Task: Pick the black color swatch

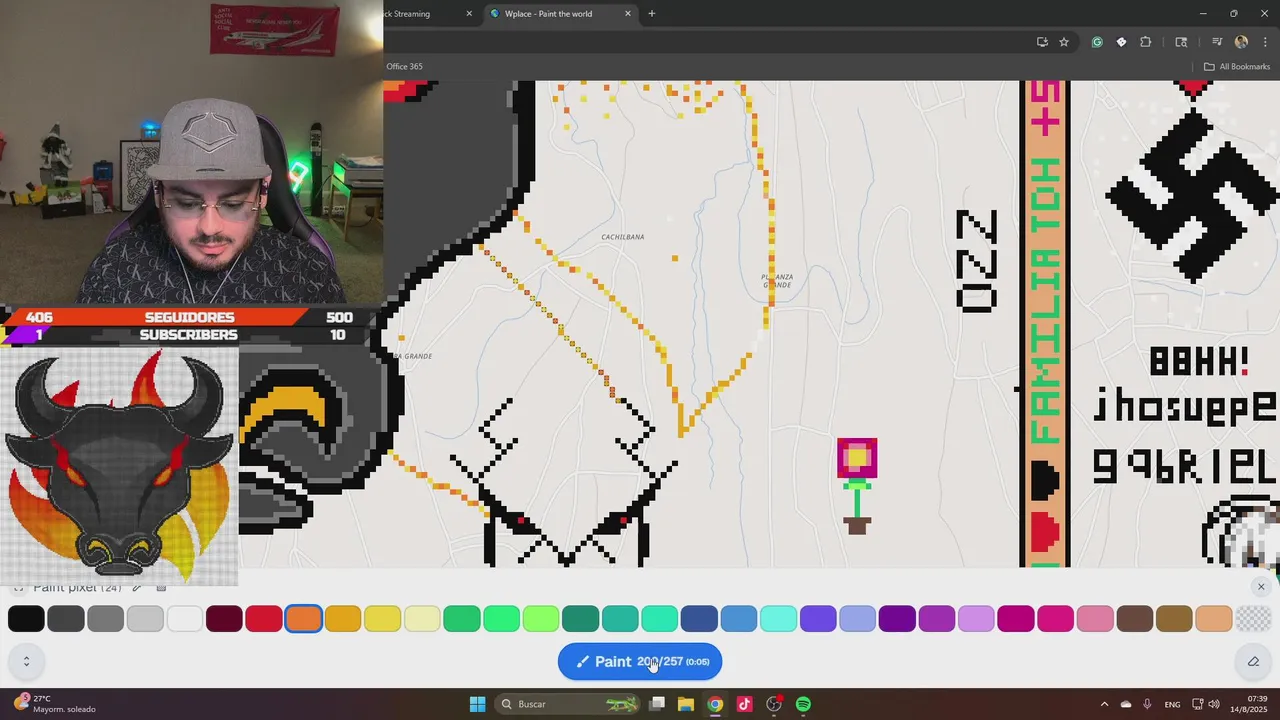Action: point(26,619)
